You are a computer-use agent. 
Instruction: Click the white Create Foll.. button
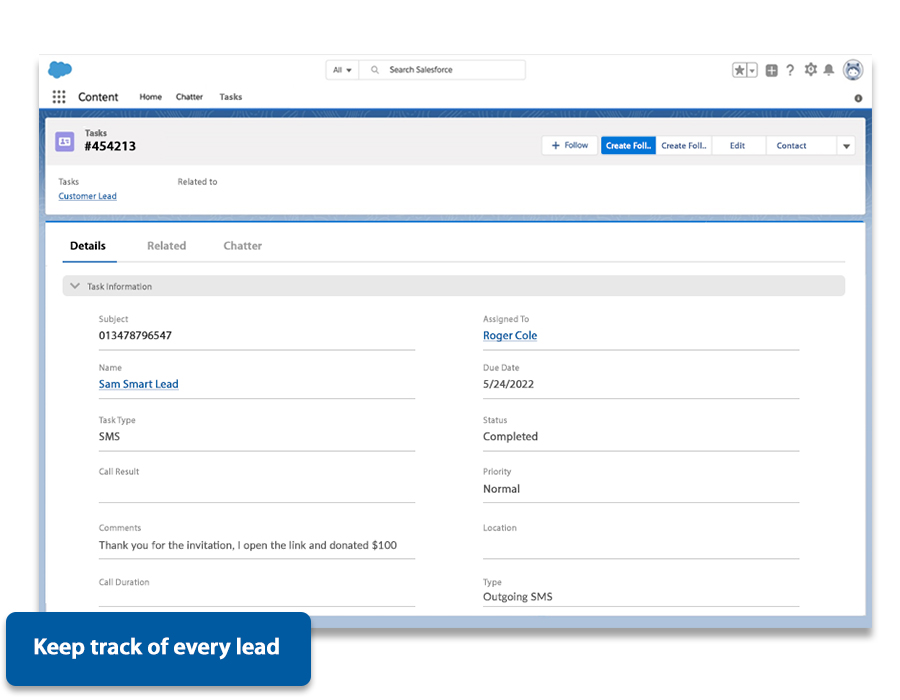[x=684, y=146]
